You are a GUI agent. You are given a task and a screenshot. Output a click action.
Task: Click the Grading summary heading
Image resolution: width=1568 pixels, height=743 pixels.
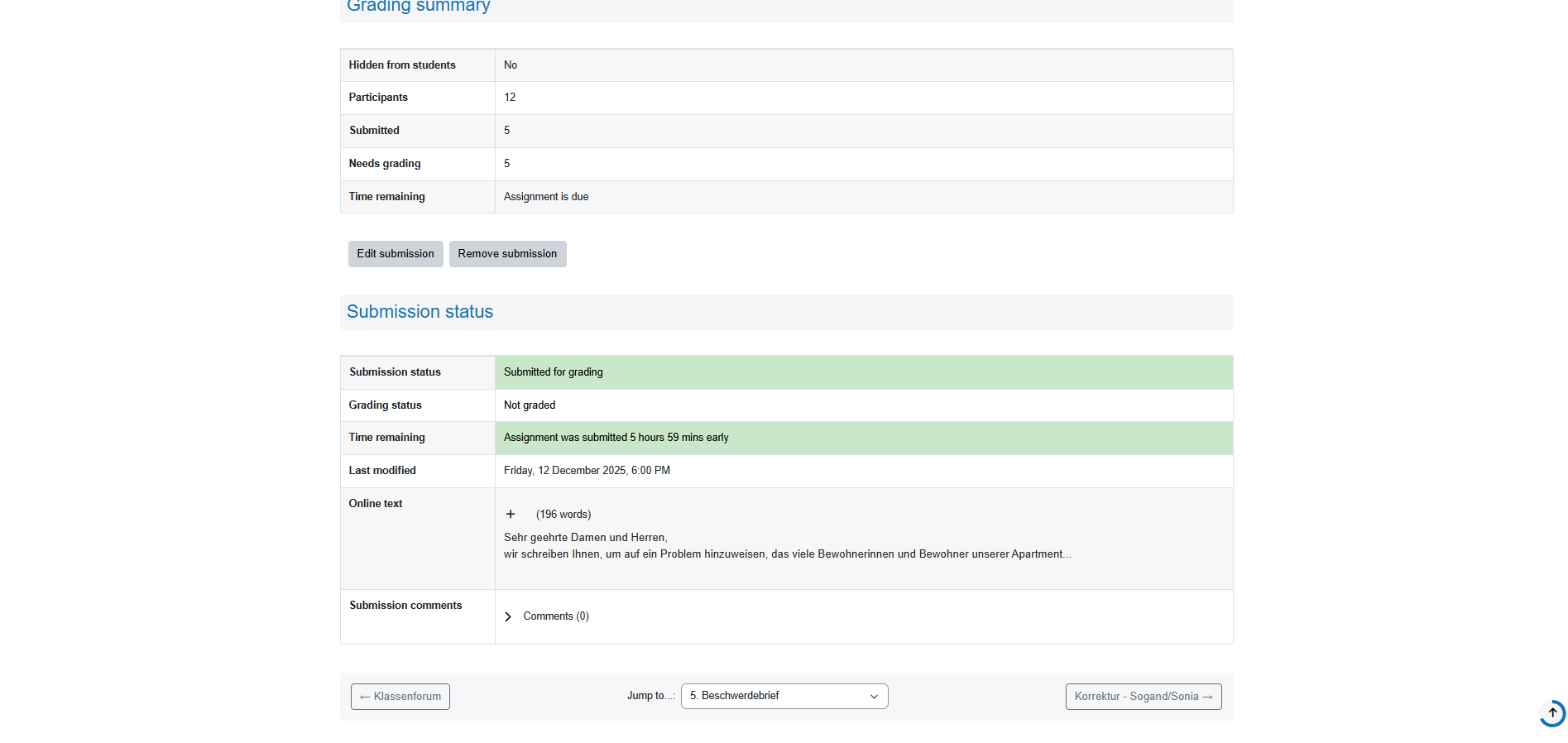pos(418,7)
